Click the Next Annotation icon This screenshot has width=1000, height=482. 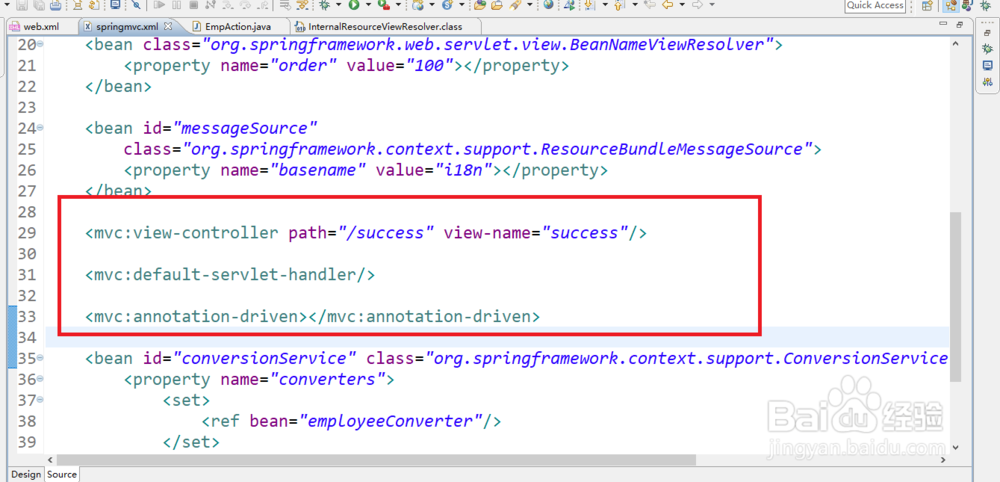(589, 5)
